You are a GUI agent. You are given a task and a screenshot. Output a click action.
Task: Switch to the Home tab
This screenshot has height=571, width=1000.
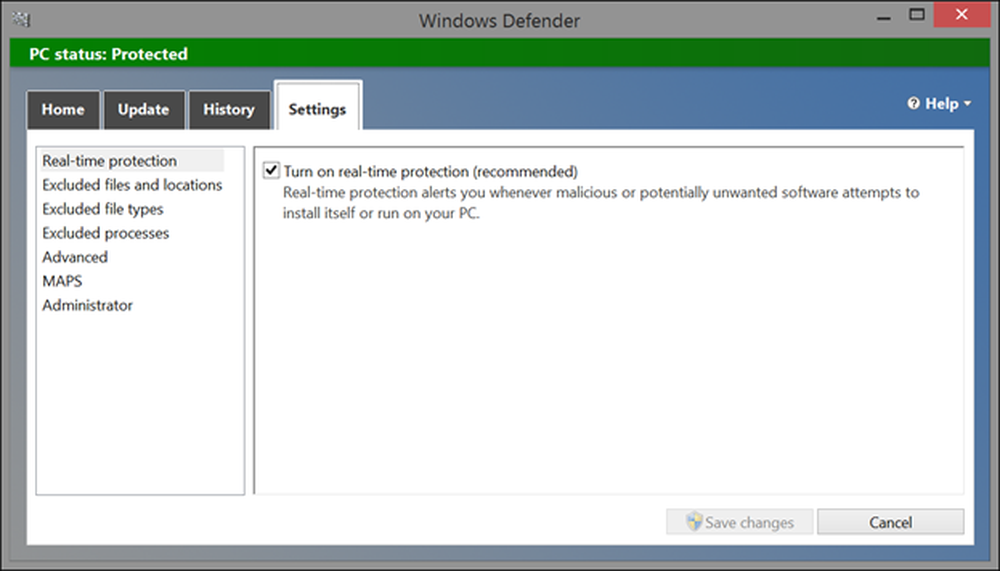pyautogui.click(x=63, y=110)
